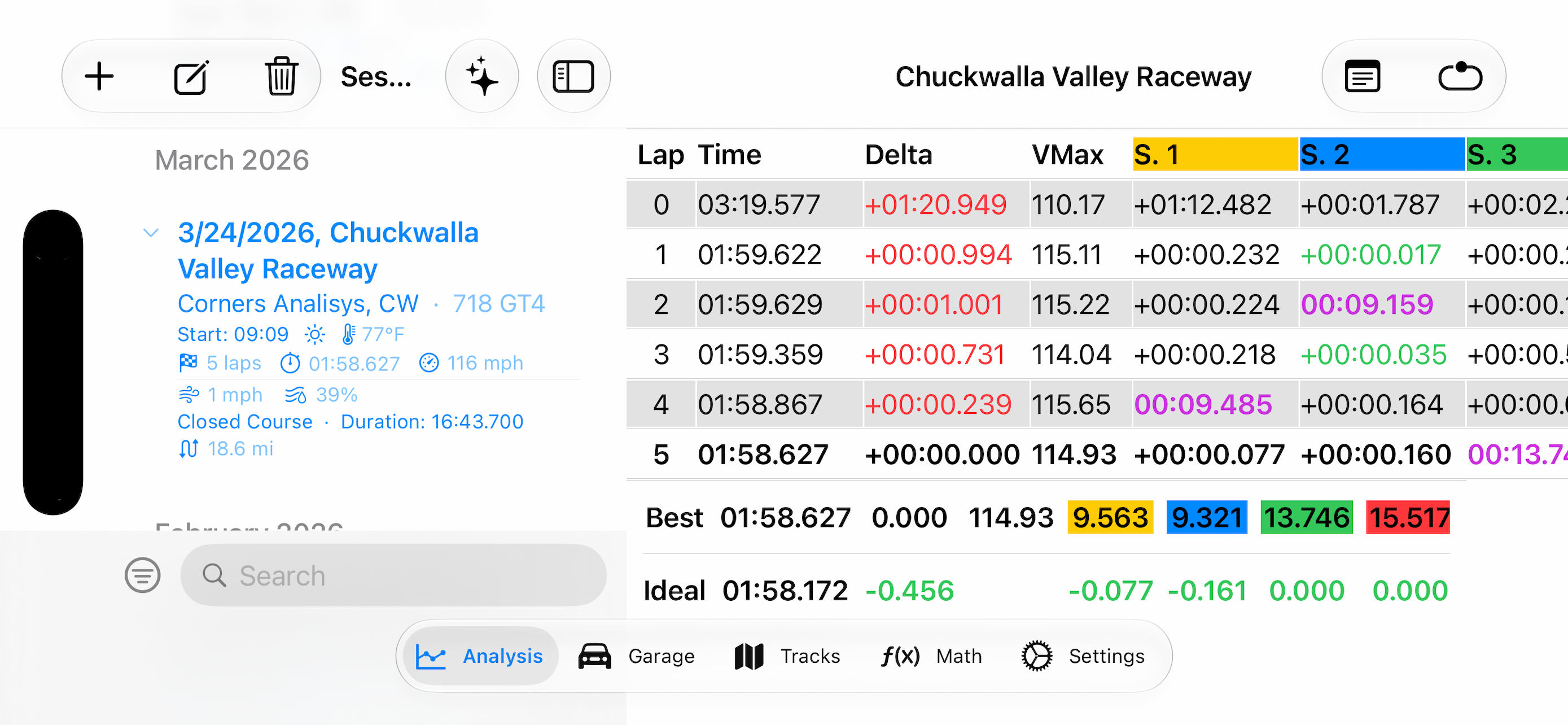This screenshot has width=1568, height=725.
Task: Click the edit session pencil icon
Action: pyautogui.click(x=191, y=77)
